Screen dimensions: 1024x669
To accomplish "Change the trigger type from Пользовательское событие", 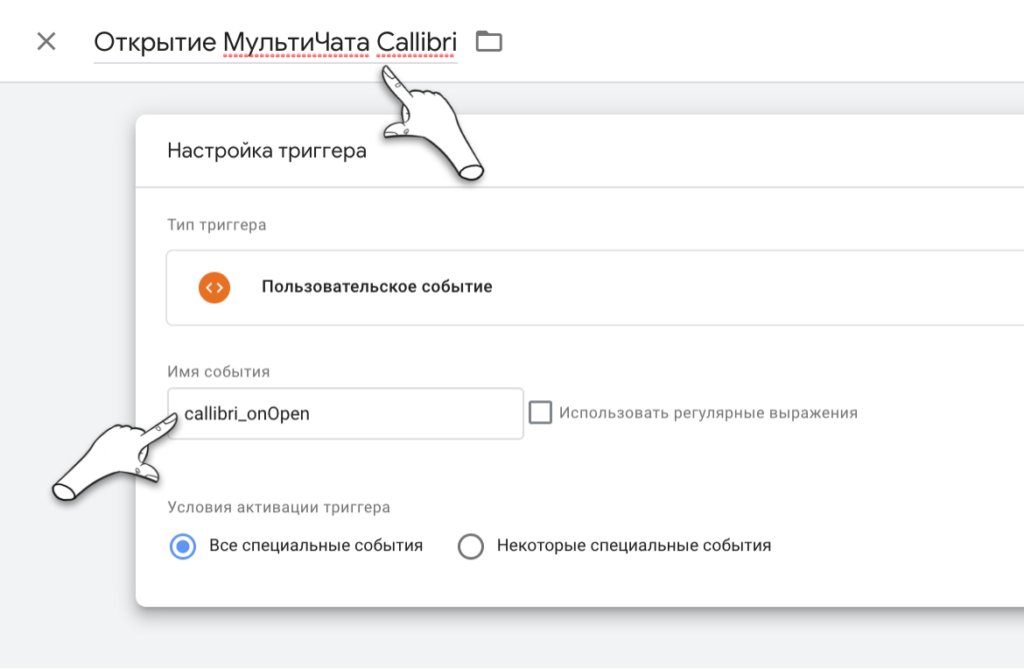I will pos(500,287).
